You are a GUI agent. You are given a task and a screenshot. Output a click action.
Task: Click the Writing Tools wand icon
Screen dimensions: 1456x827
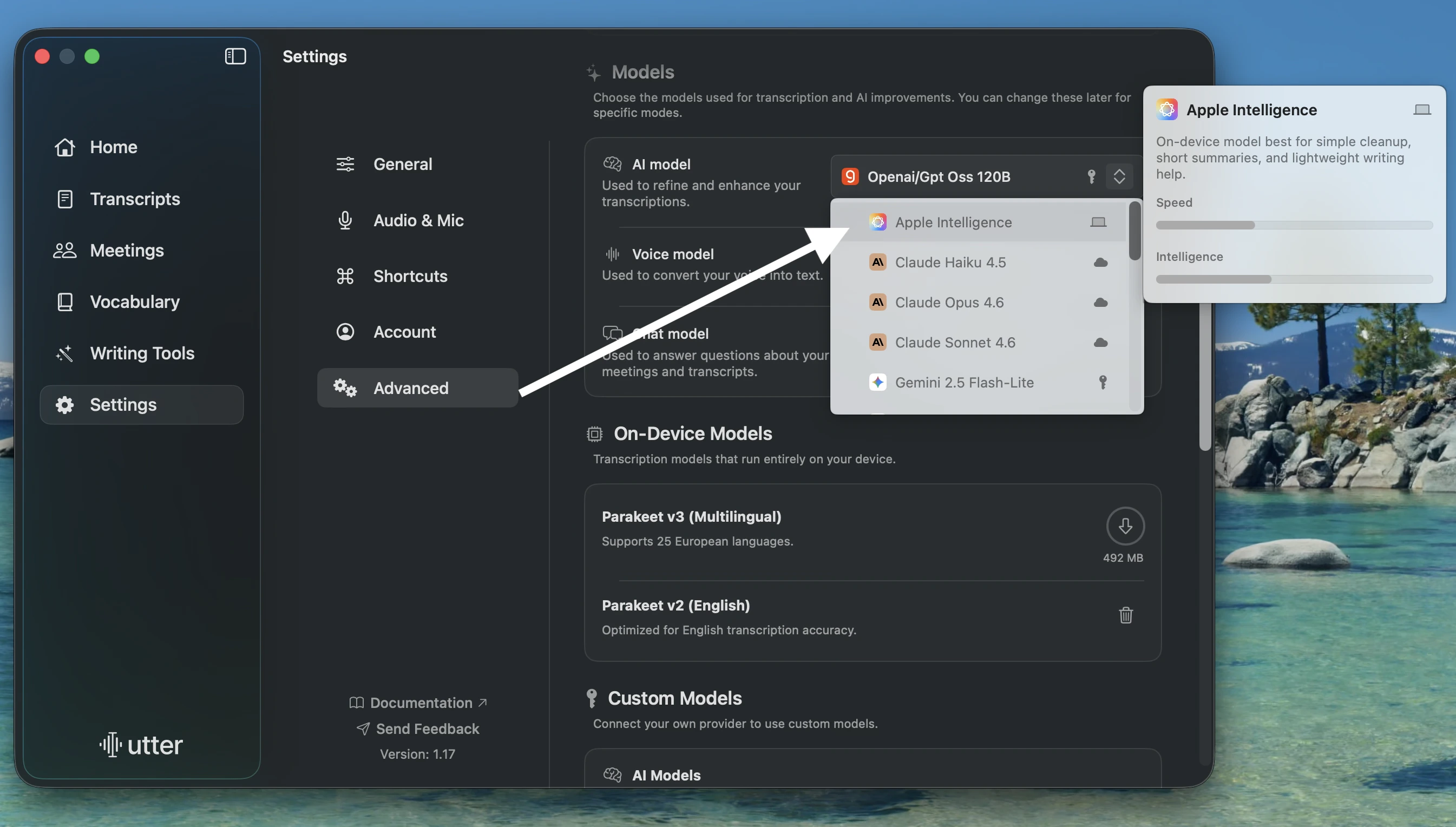65,353
